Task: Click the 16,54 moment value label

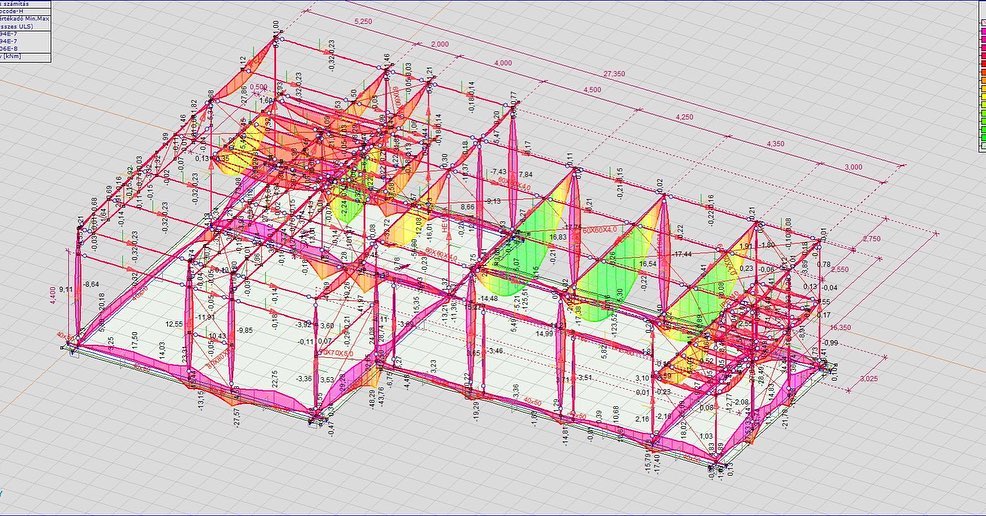Action: coord(648,263)
